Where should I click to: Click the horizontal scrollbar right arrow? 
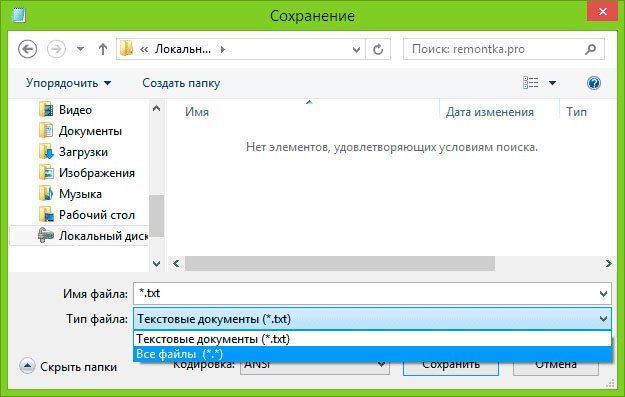[x=608, y=263]
